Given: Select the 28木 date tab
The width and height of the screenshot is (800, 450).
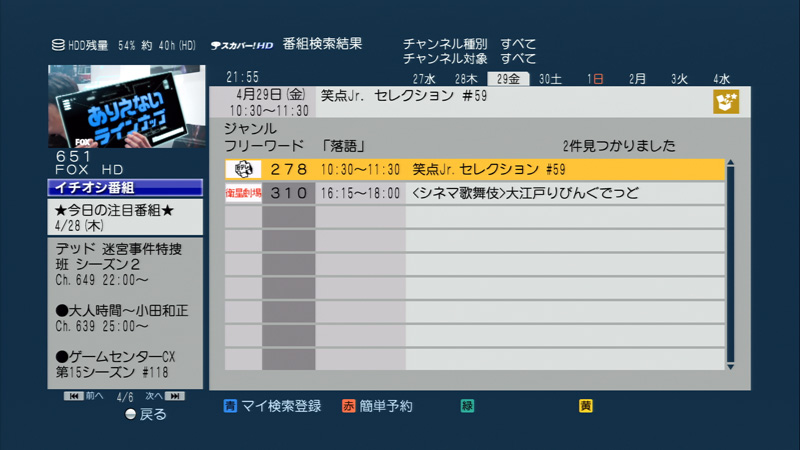Looking at the screenshot, I should (466, 79).
